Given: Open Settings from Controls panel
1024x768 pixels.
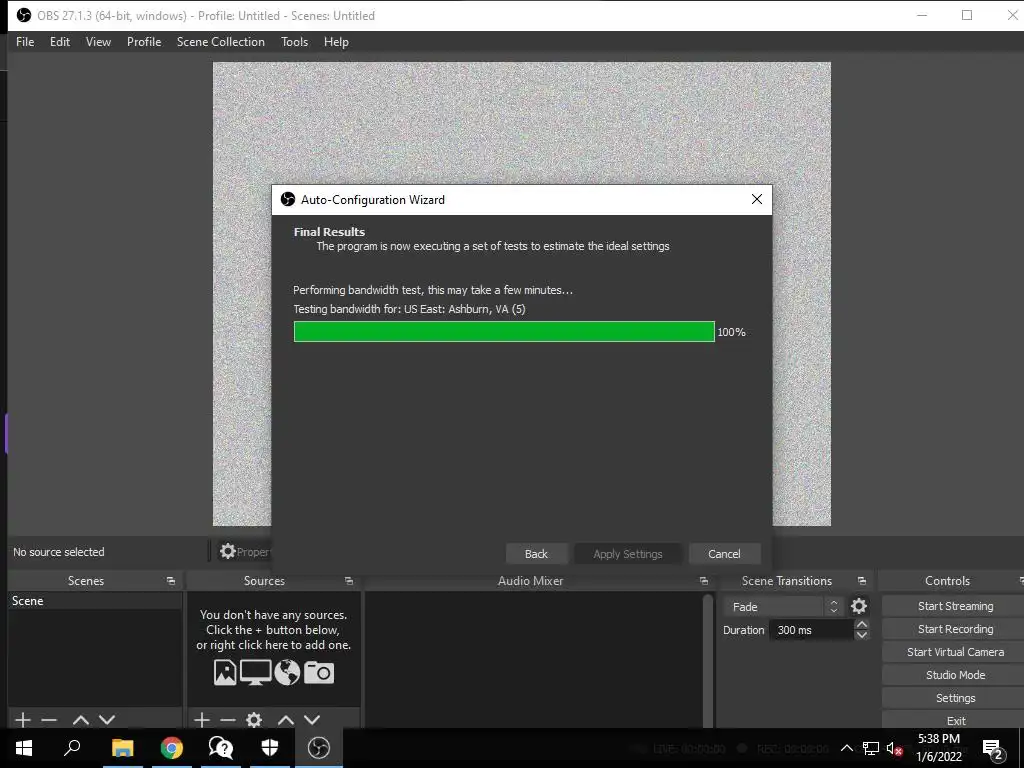Looking at the screenshot, I should pos(955,697).
